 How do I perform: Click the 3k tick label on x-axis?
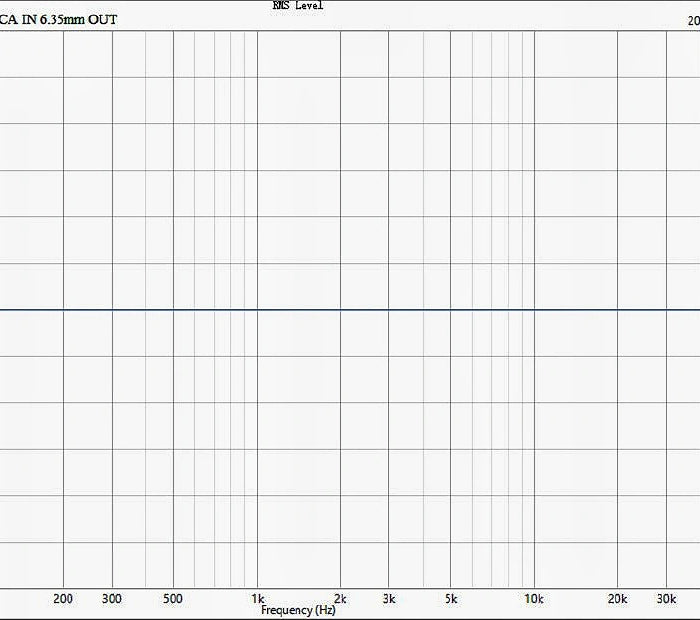(x=389, y=599)
